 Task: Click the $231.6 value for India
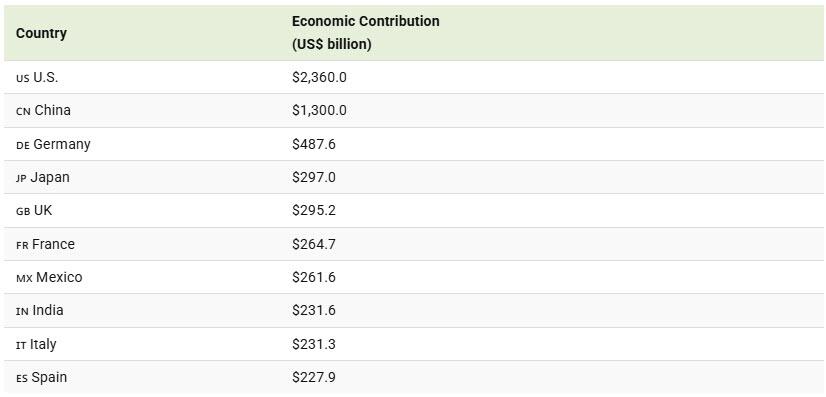pos(313,311)
